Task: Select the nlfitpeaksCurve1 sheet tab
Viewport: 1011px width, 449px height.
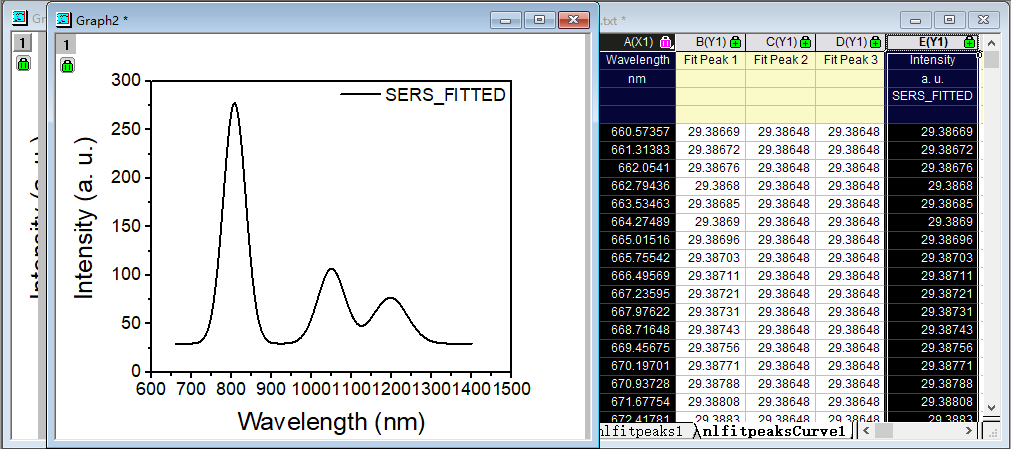Action: (772, 430)
